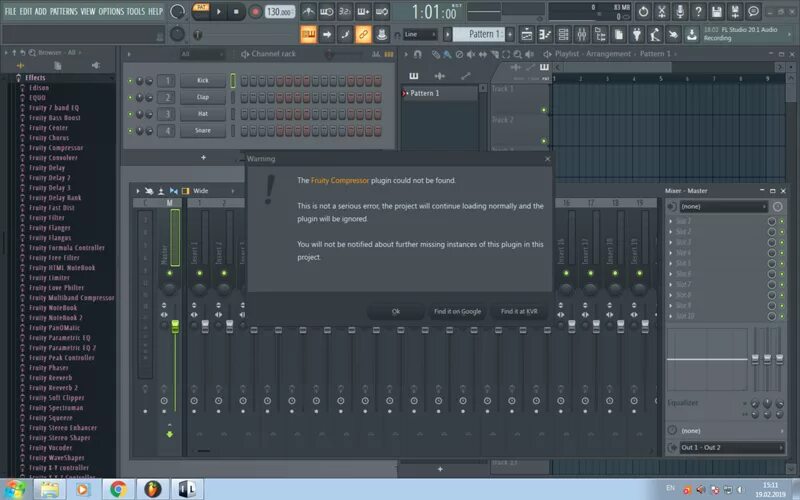Toggle the first step of the Kick row
Viewport: 800px width, 500px height.
pyautogui.click(x=244, y=81)
